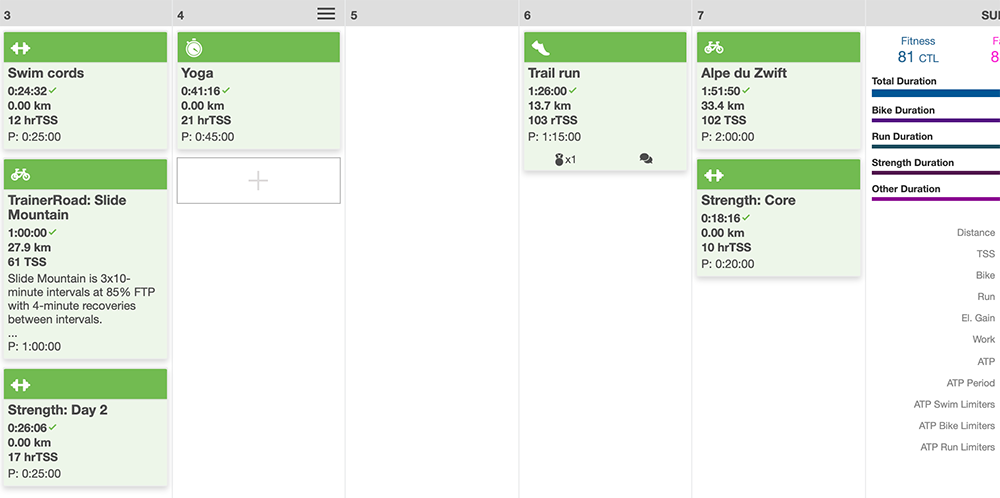Open TrainerRoad: Slide Mountain workout details

pyautogui.click(x=67, y=207)
